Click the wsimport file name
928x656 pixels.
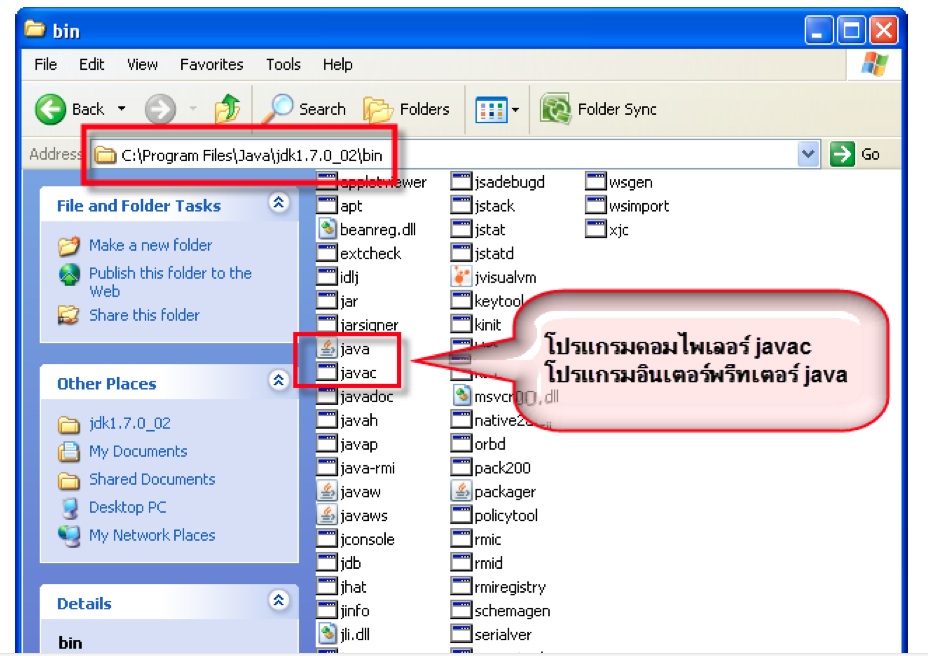point(639,206)
